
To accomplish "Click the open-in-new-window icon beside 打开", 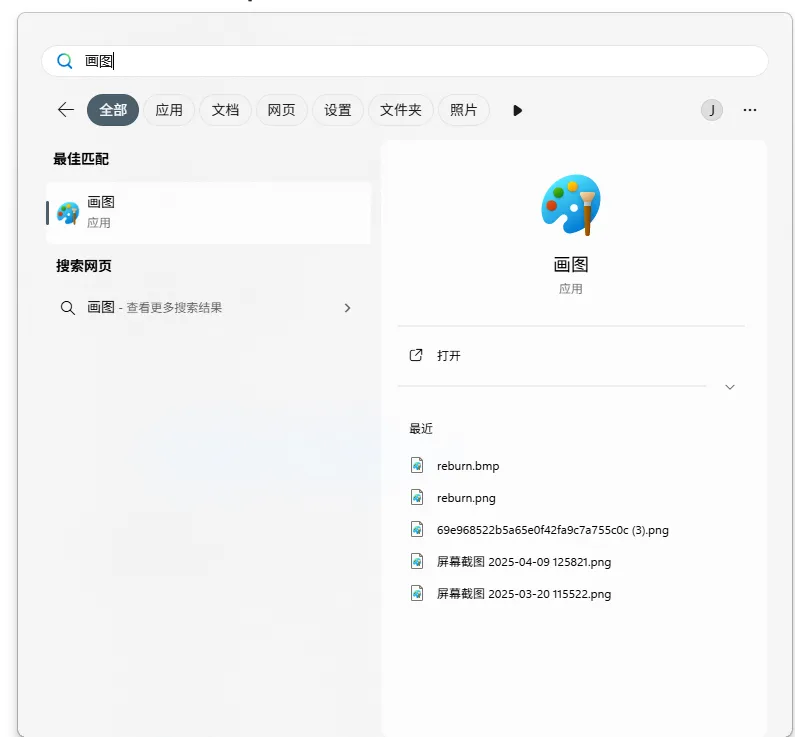I will tap(416, 355).
